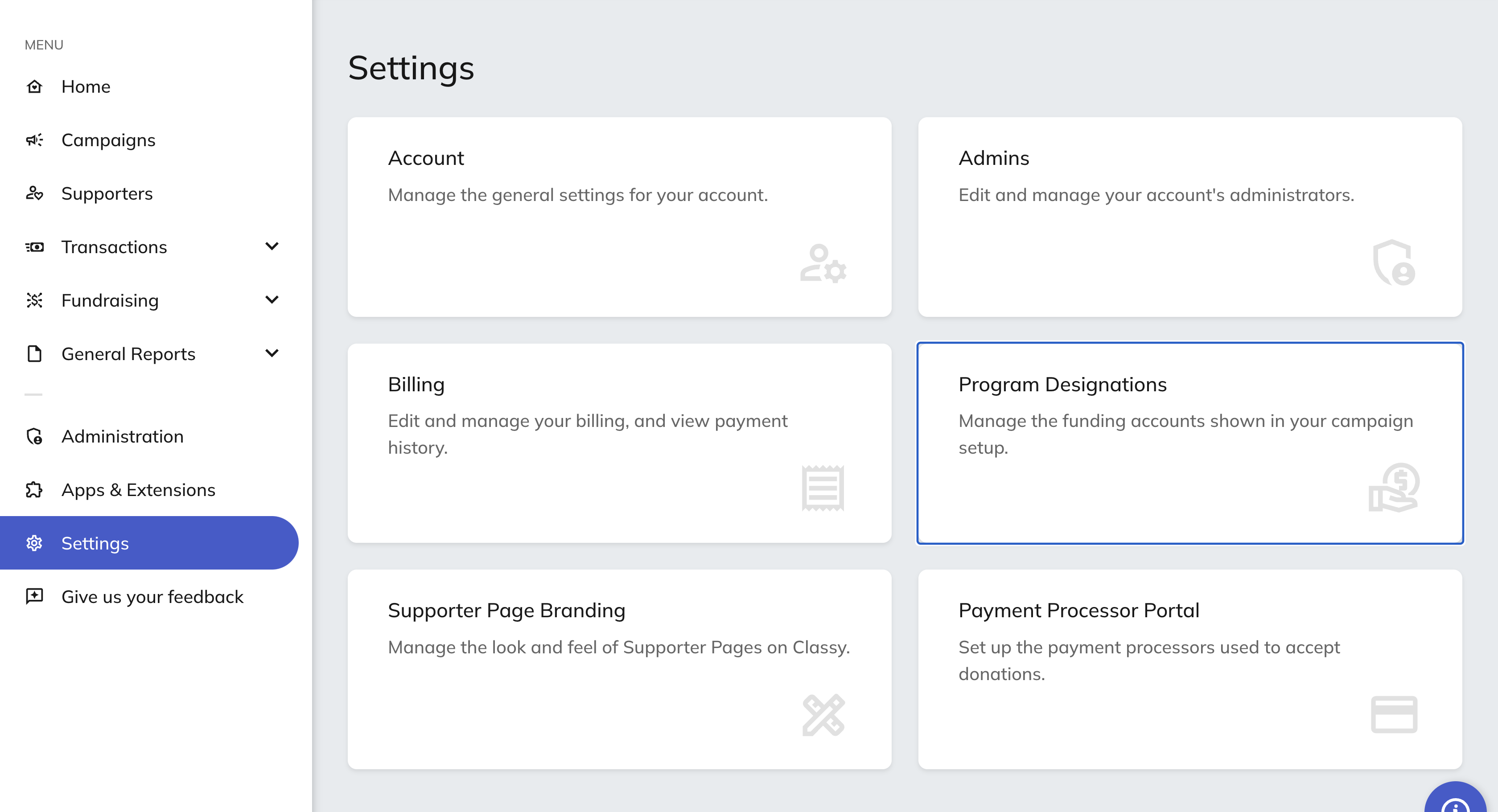1498x812 pixels.
Task: Select Give us your feedback
Action: pyautogui.click(x=152, y=598)
